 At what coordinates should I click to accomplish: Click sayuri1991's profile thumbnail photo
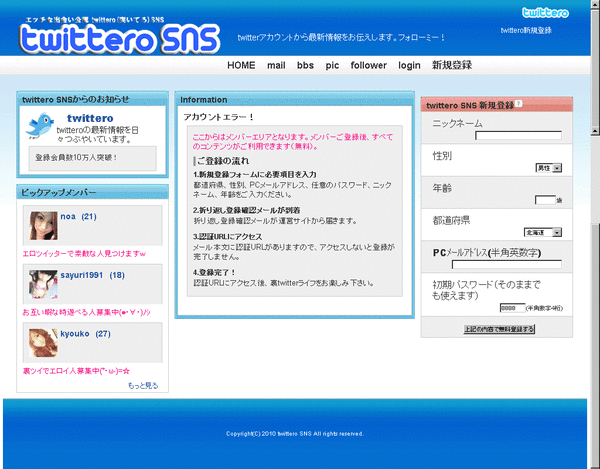click(43, 284)
